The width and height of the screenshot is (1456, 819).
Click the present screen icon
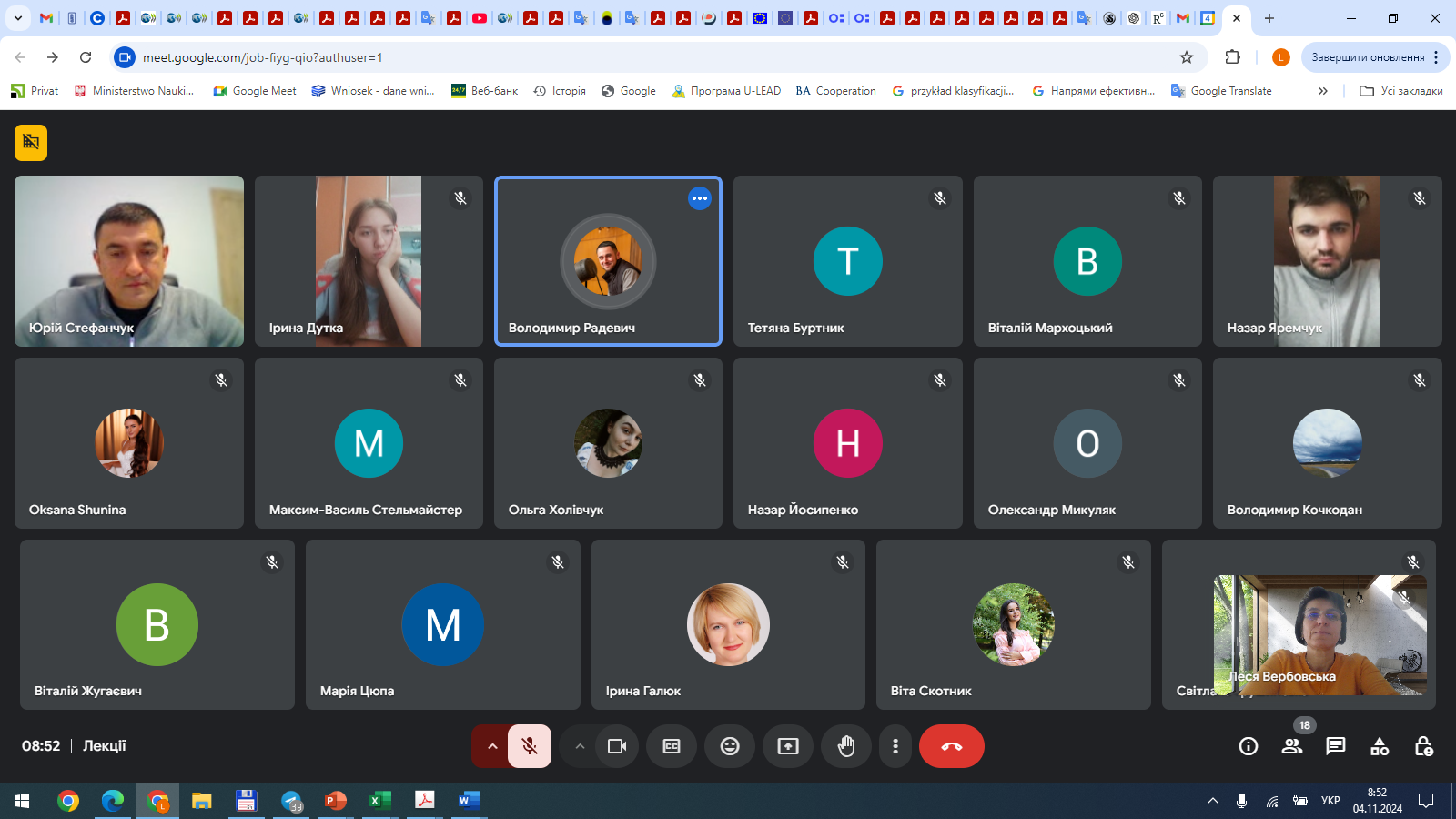point(788,746)
